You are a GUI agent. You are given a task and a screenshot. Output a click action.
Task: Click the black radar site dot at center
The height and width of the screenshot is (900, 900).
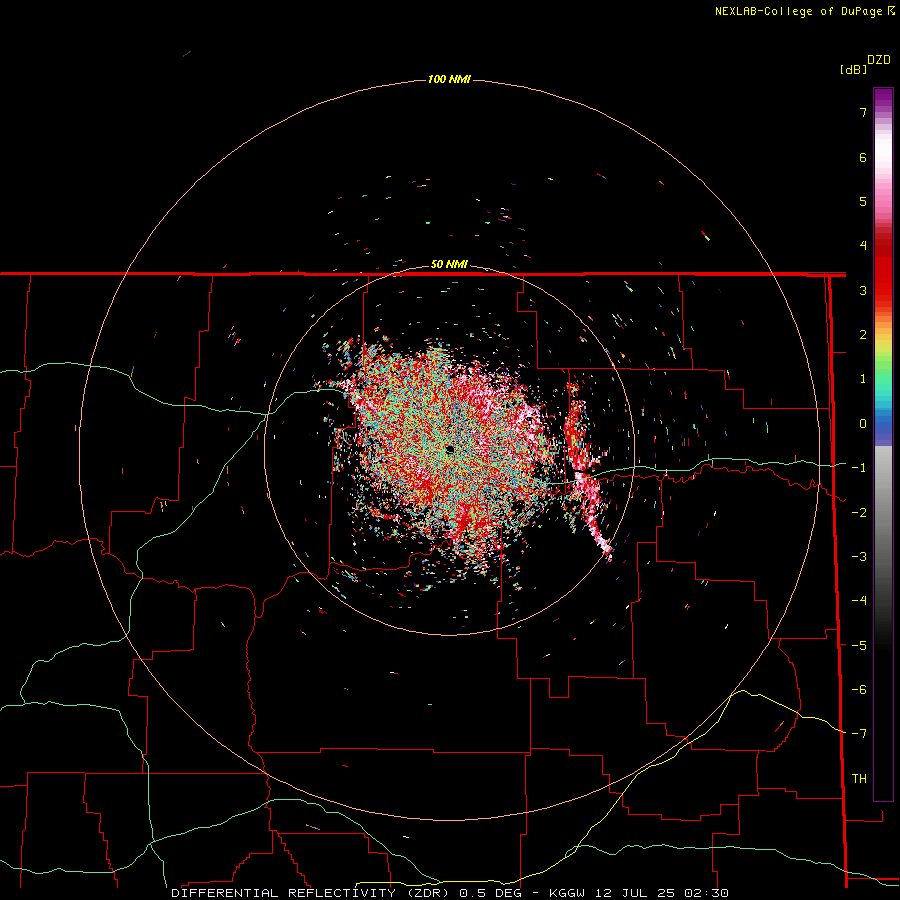pyautogui.click(x=450, y=449)
